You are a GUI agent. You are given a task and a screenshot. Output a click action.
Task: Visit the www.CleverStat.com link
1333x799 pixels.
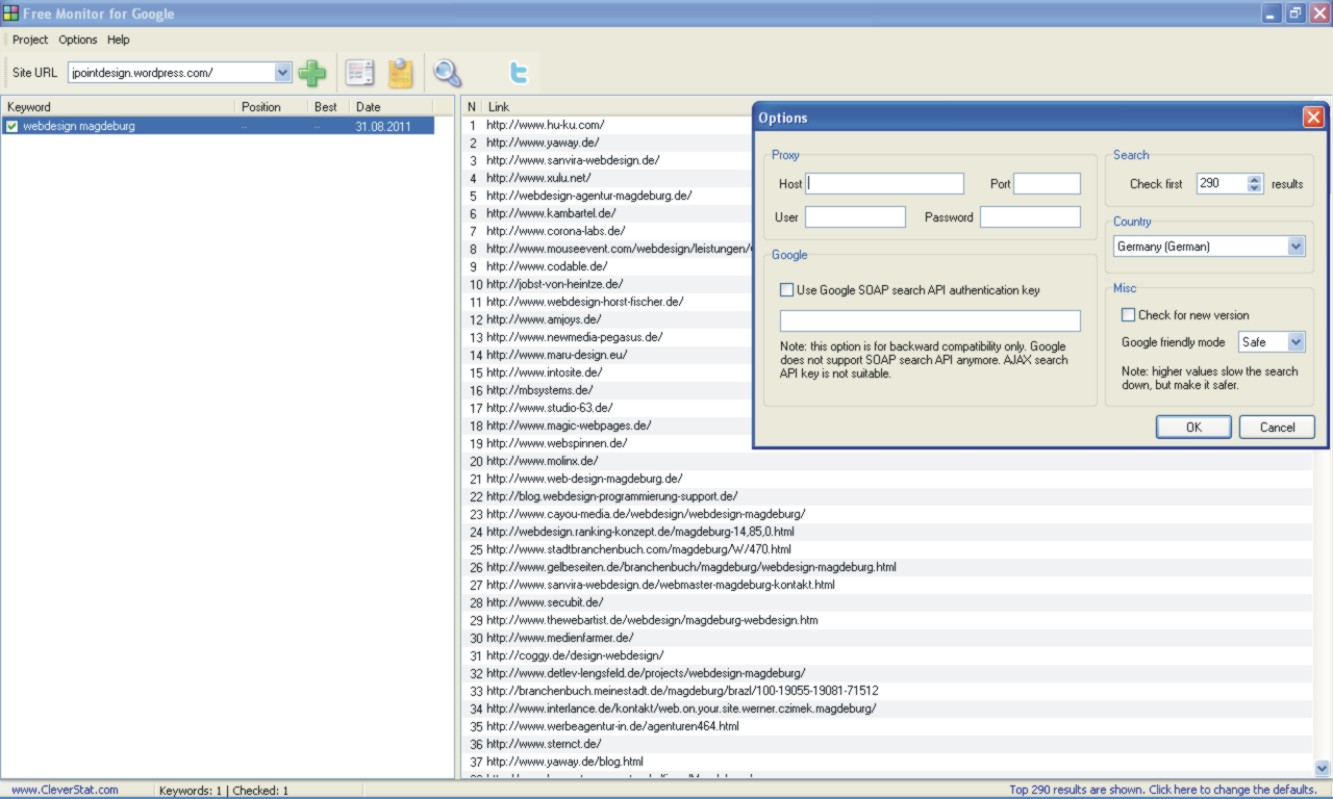[x=65, y=790]
